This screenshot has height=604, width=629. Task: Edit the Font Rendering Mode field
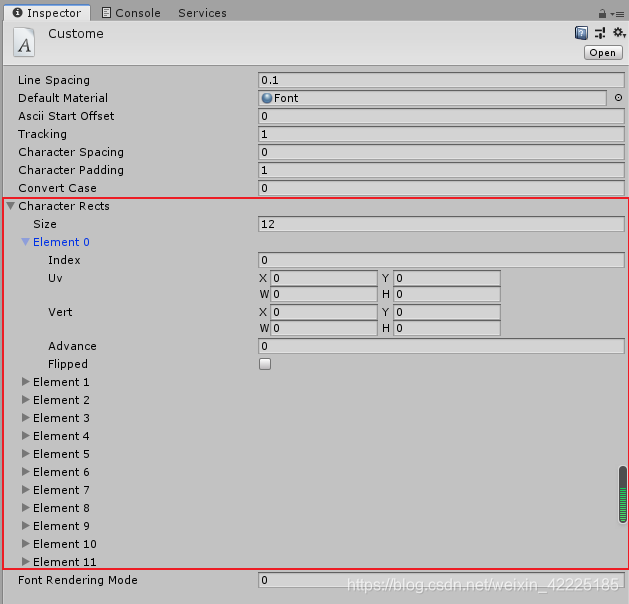point(441,580)
